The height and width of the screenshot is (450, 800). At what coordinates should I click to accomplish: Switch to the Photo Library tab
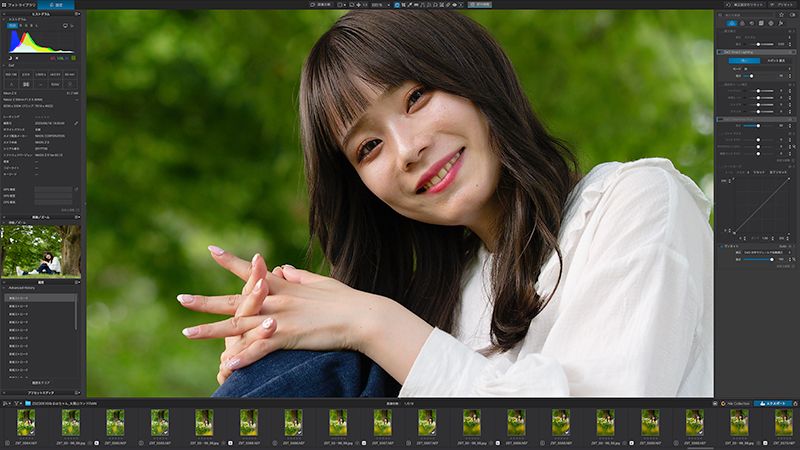point(19,5)
